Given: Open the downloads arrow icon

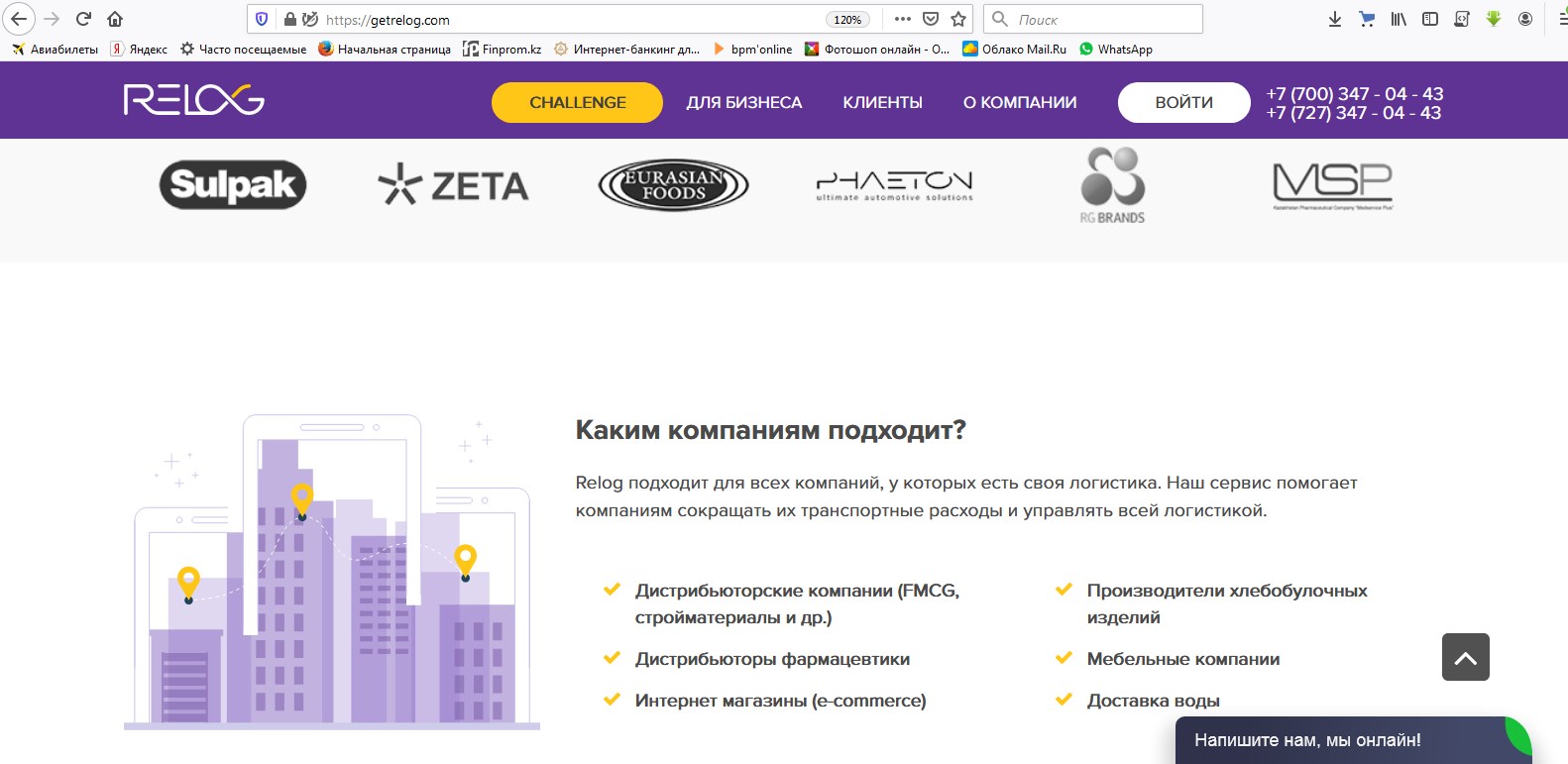Looking at the screenshot, I should click(x=1335, y=19).
